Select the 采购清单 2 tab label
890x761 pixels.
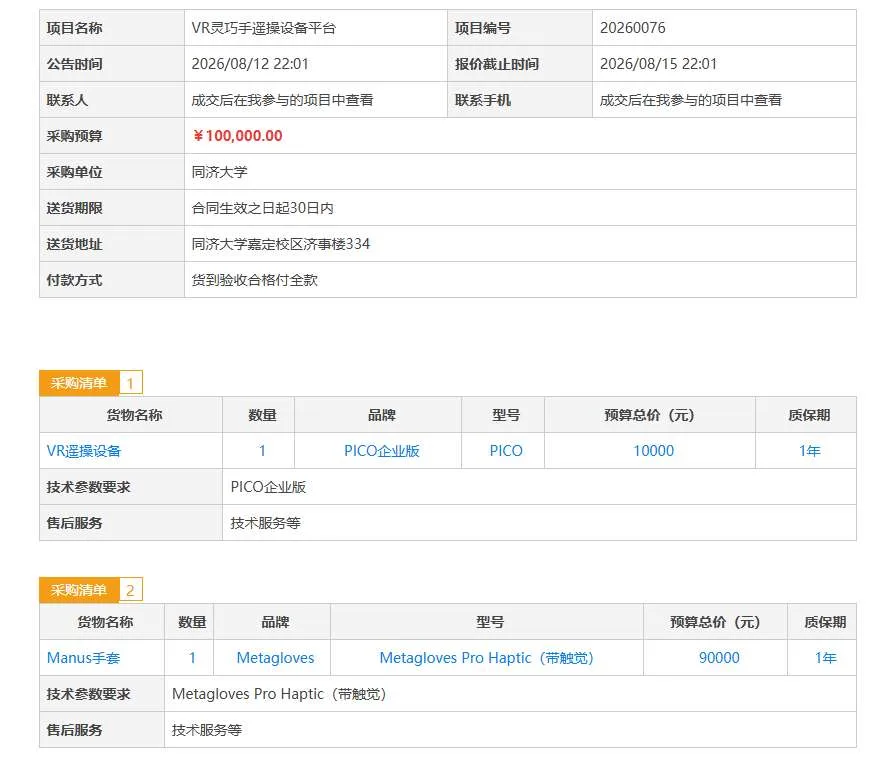tap(79, 590)
